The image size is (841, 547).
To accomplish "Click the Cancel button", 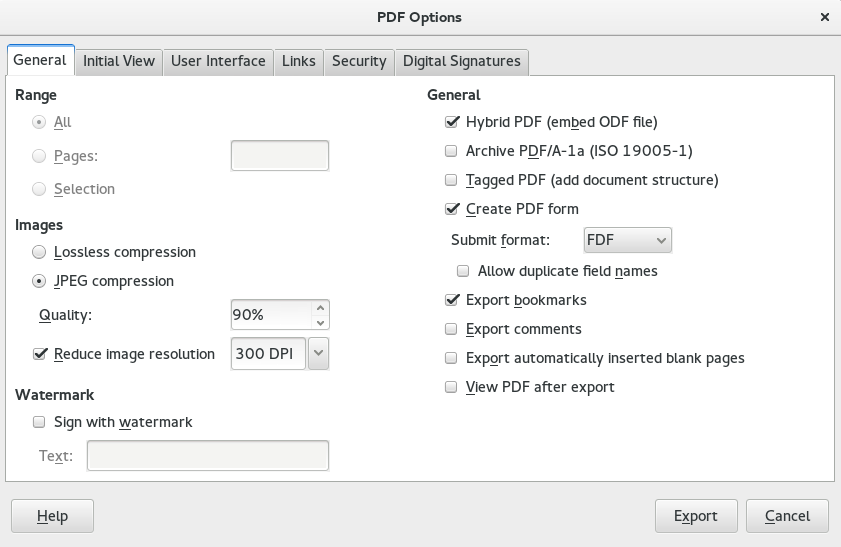I will pyautogui.click(x=787, y=516).
